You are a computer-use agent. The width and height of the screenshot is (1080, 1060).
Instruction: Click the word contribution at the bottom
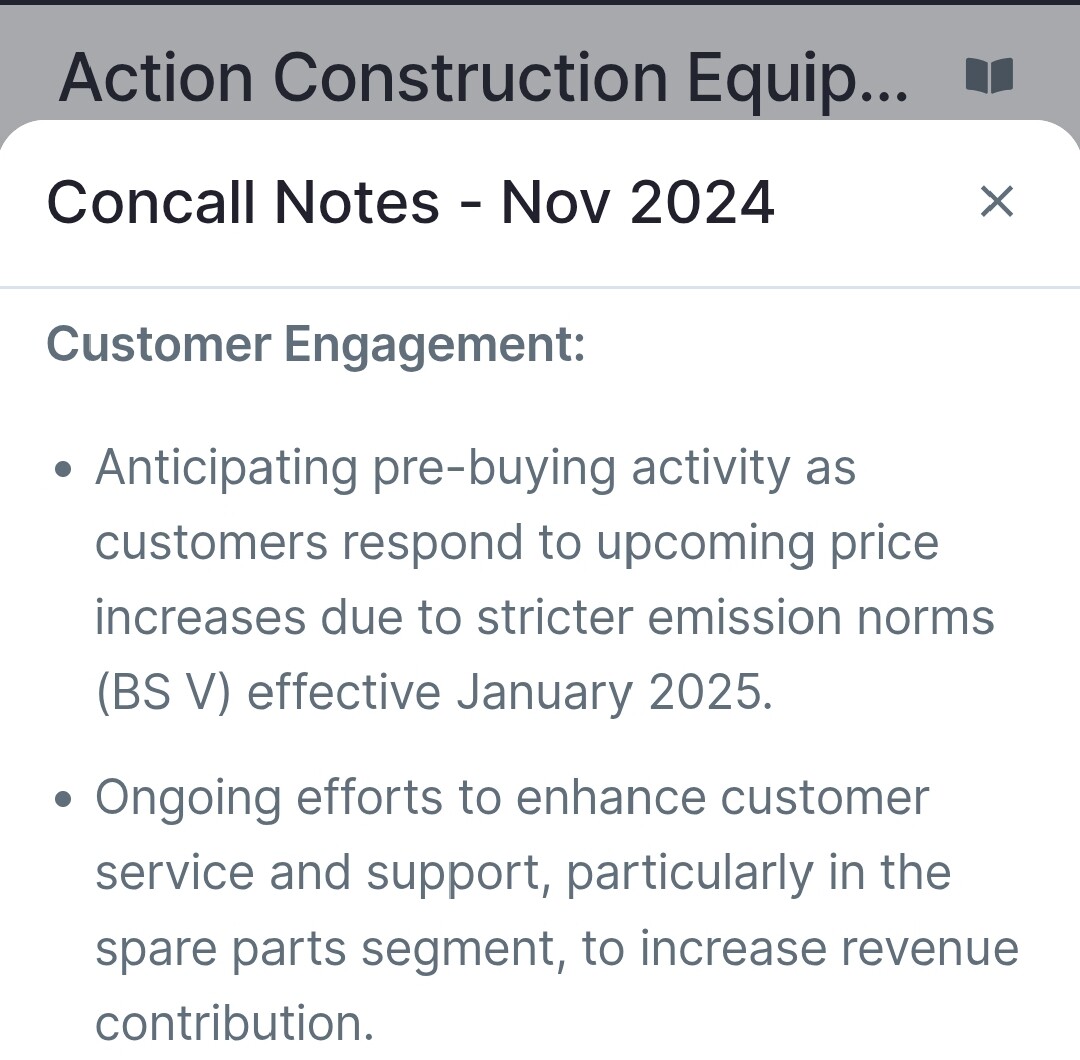tap(234, 1023)
